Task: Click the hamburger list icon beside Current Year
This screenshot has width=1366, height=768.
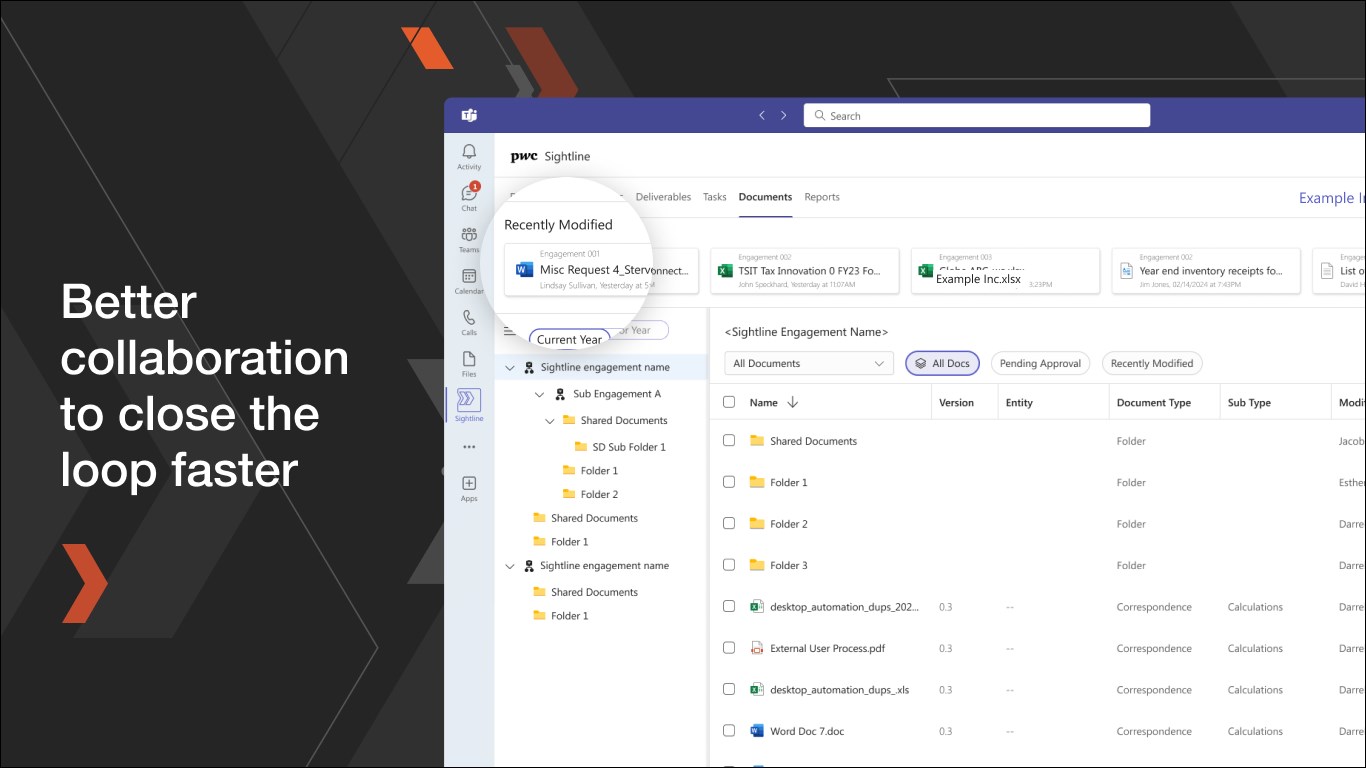Action: coord(510,331)
